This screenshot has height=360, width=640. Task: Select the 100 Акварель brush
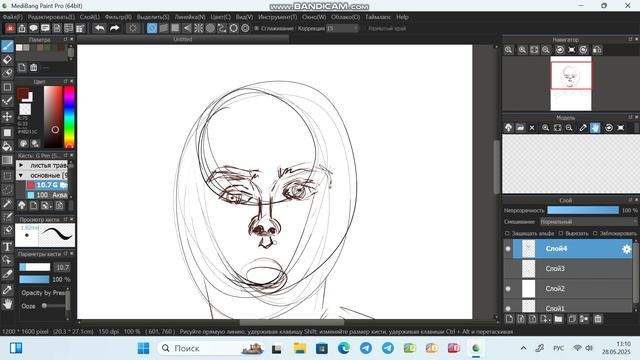click(x=47, y=195)
